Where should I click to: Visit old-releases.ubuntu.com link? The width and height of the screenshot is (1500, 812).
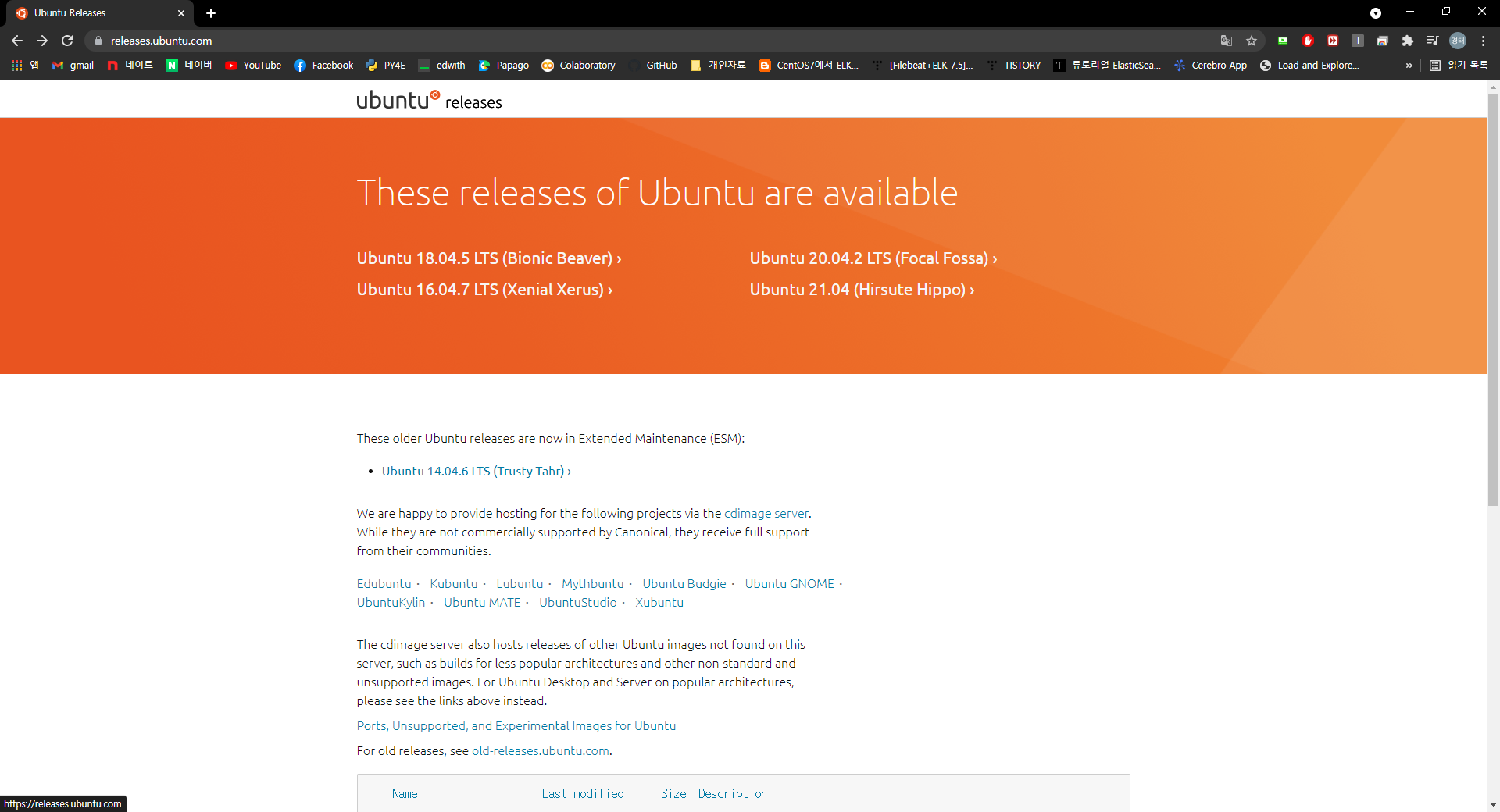pyautogui.click(x=541, y=751)
